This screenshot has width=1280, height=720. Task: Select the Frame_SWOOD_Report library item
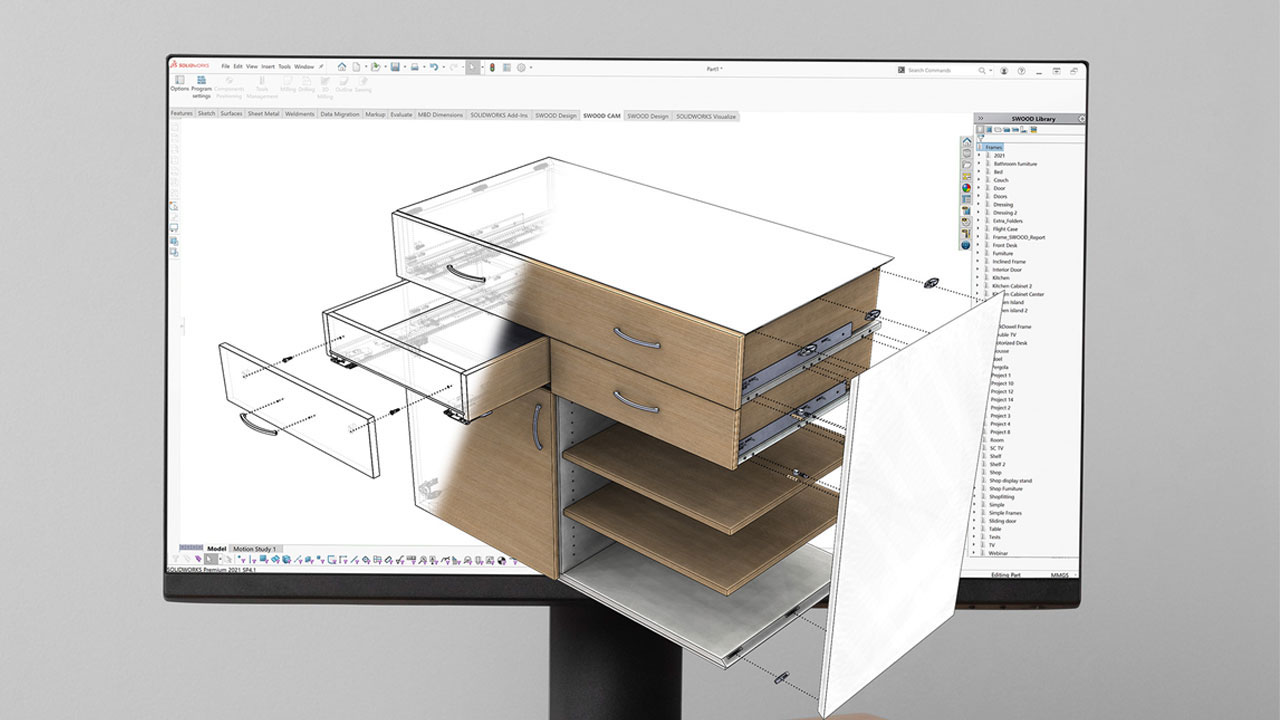pyautogui.click(x=1019, y=237)
